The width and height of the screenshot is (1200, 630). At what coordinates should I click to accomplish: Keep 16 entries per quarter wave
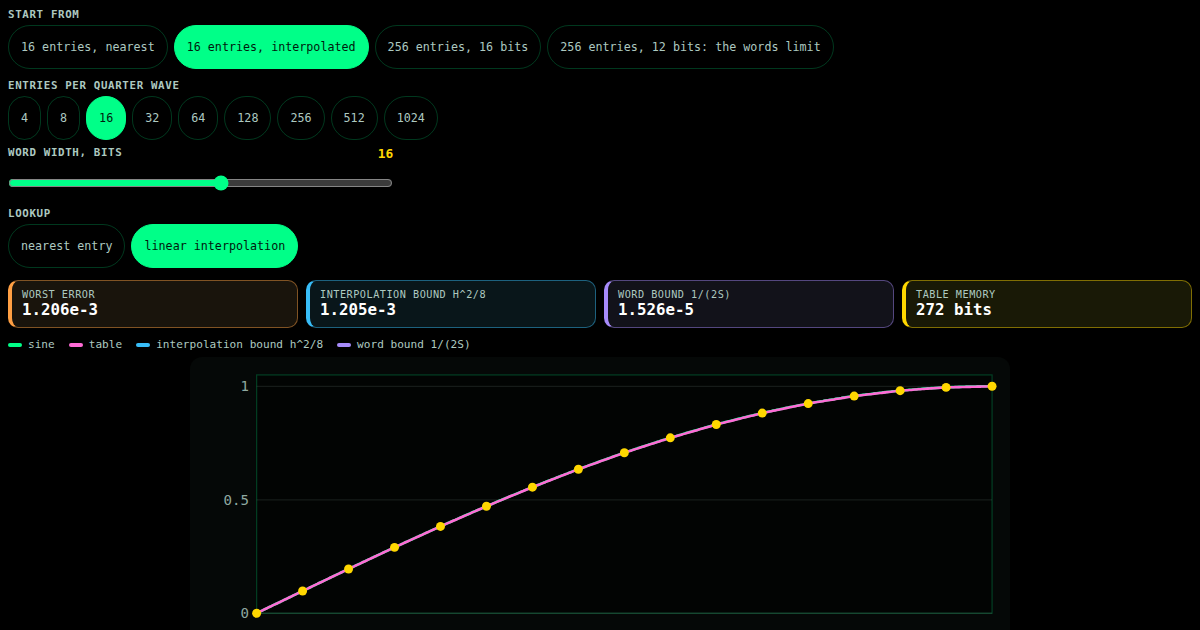[x=106, y=118]
